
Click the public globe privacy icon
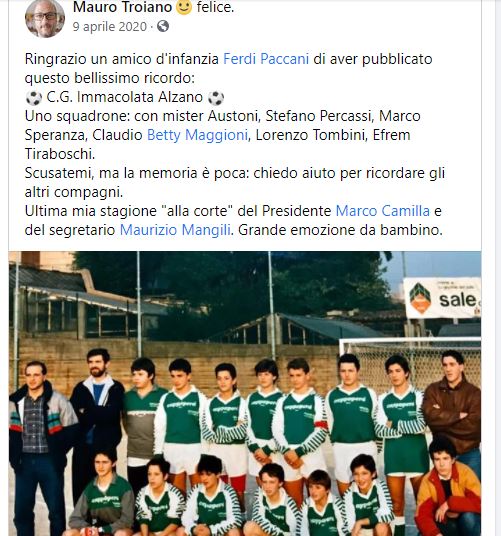163,26
